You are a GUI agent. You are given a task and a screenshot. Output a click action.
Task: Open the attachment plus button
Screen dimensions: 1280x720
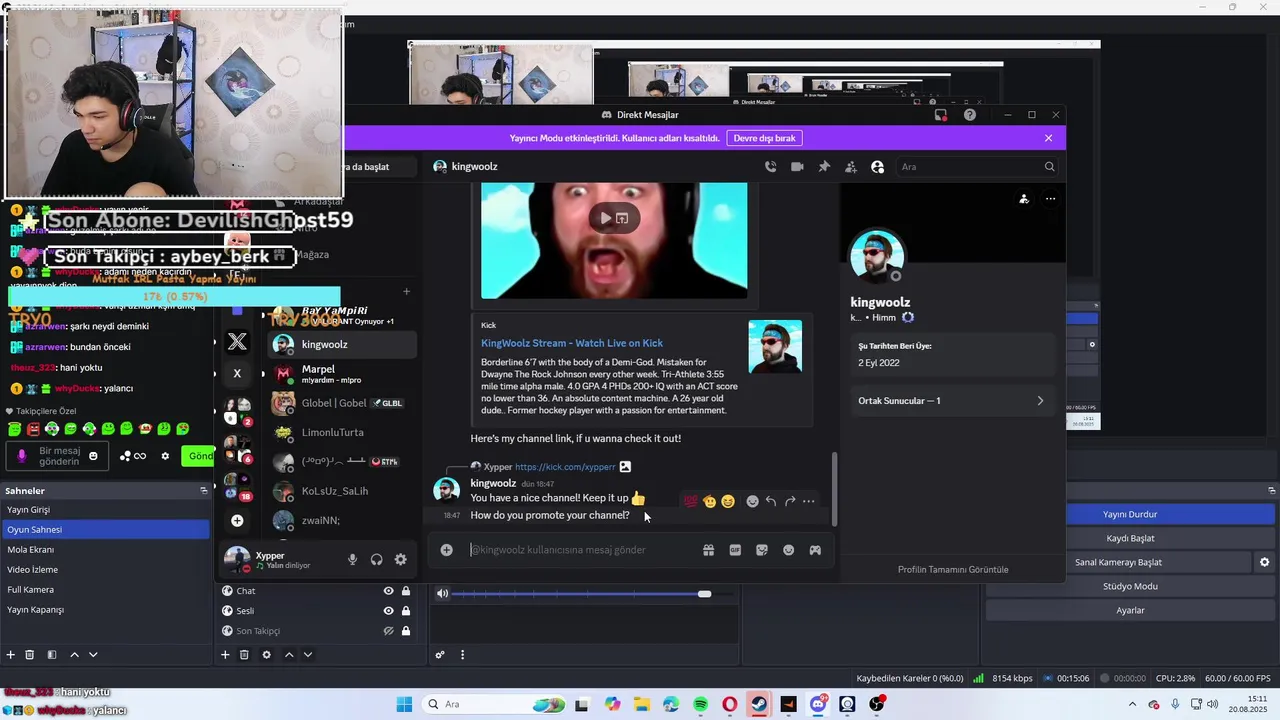[447, 550]
